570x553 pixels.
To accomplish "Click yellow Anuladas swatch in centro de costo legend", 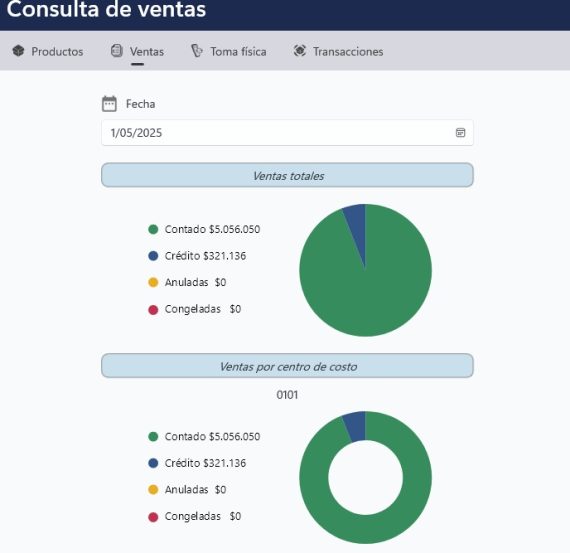I will click(153, 490).
